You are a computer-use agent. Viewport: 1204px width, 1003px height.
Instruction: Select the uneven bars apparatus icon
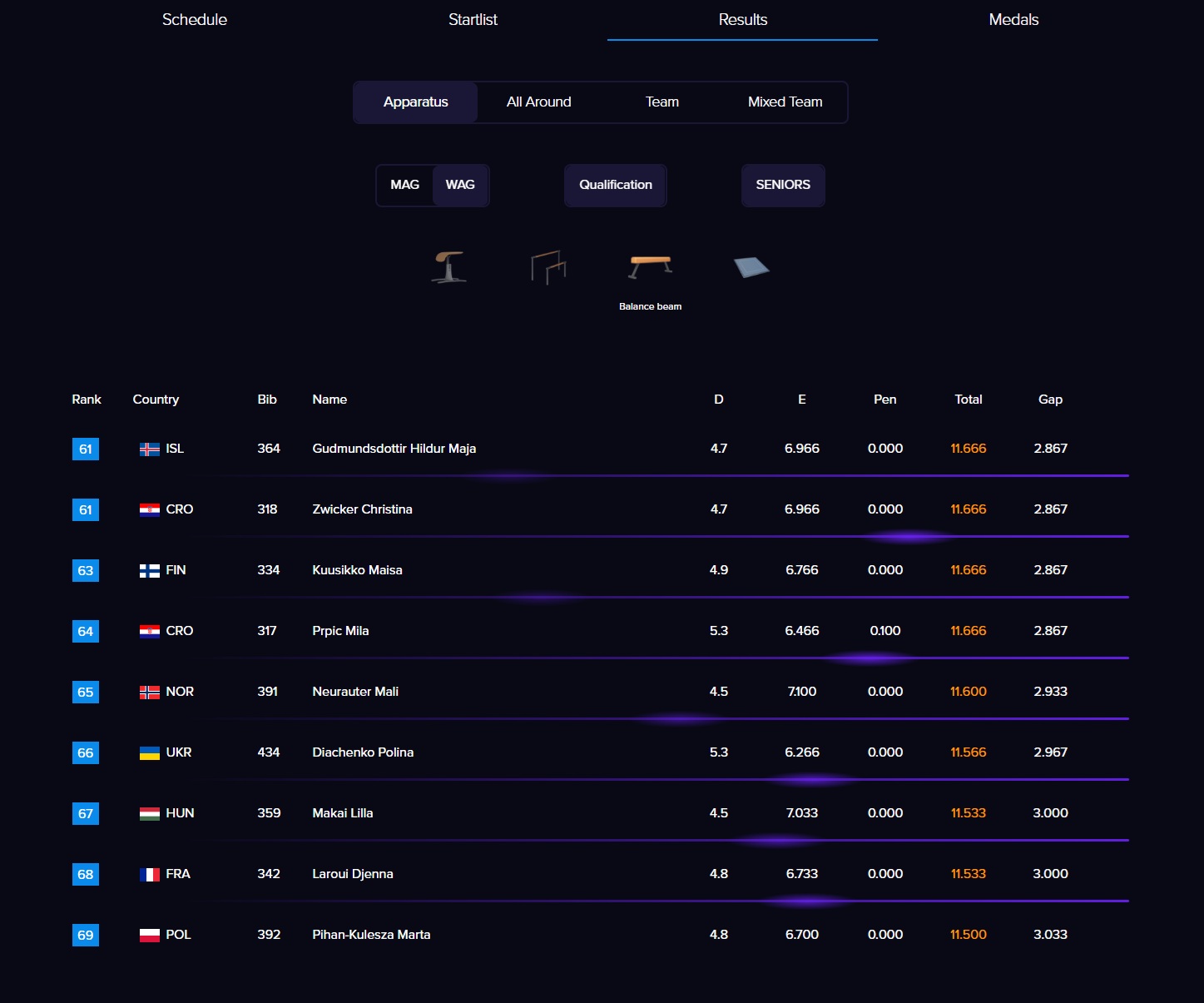pos(548,267)
